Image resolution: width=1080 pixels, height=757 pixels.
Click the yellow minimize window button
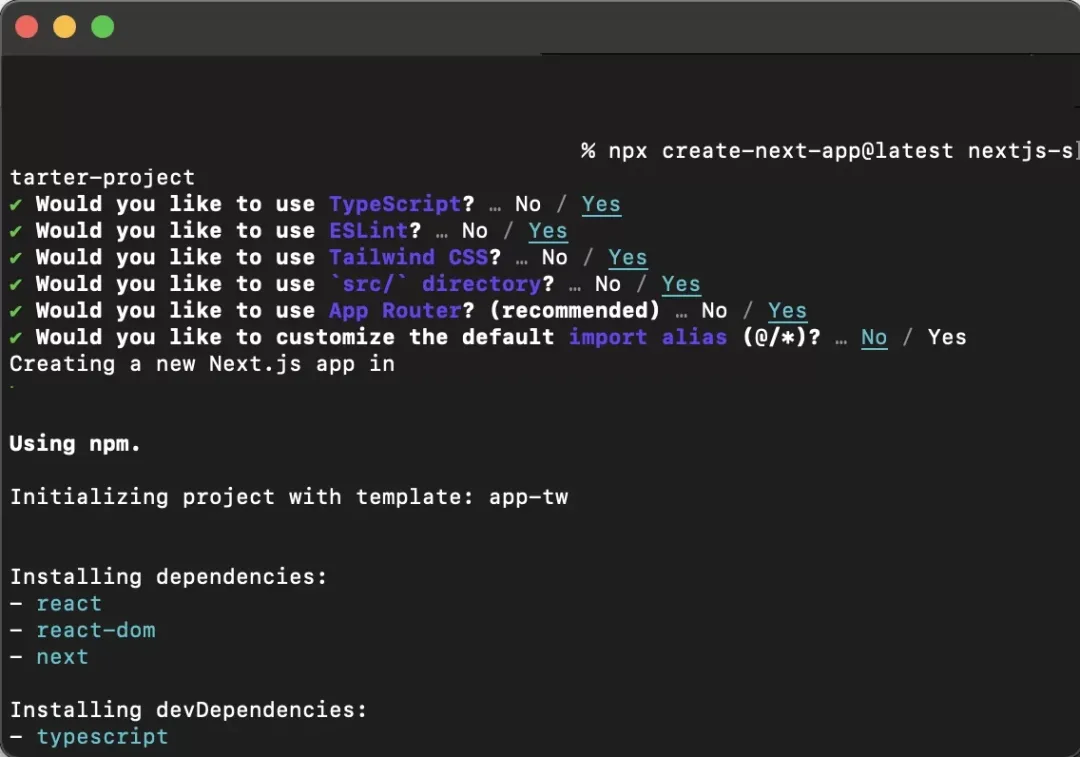tap(65, 27)
